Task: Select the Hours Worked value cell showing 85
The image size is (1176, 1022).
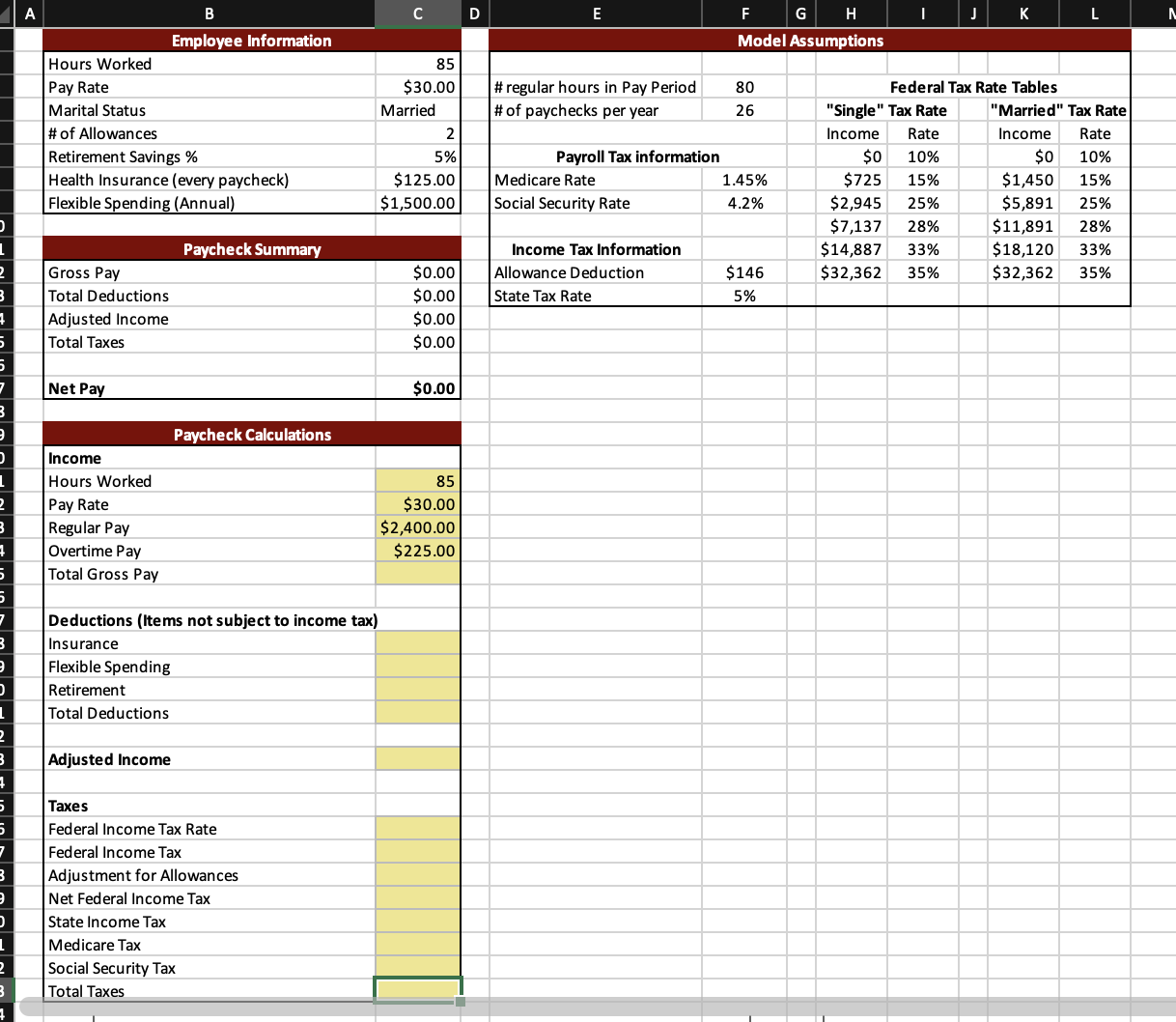Action: 417,64
